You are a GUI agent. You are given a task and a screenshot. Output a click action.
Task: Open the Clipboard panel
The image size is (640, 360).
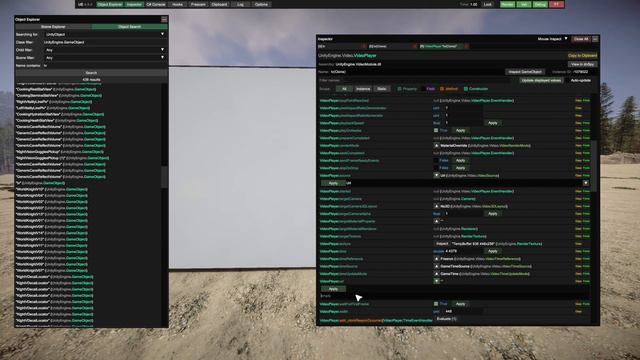219,4
